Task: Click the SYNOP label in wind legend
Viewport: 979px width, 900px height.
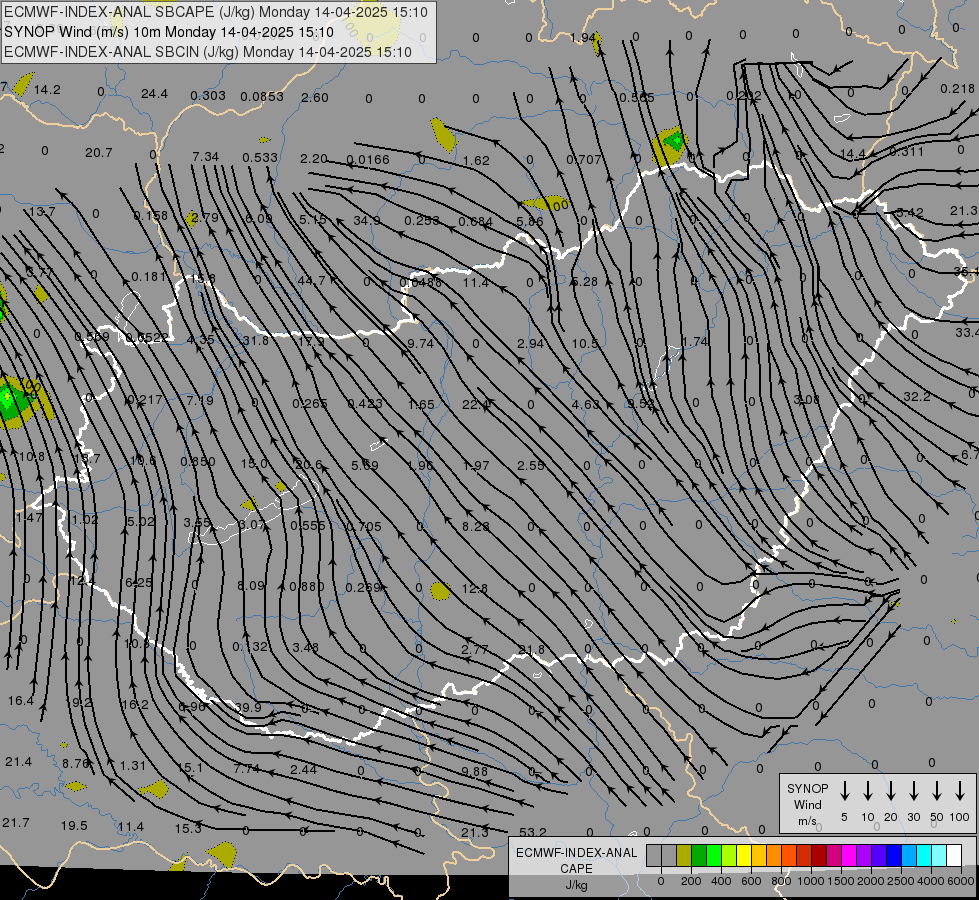Action: tap(807, 788)
